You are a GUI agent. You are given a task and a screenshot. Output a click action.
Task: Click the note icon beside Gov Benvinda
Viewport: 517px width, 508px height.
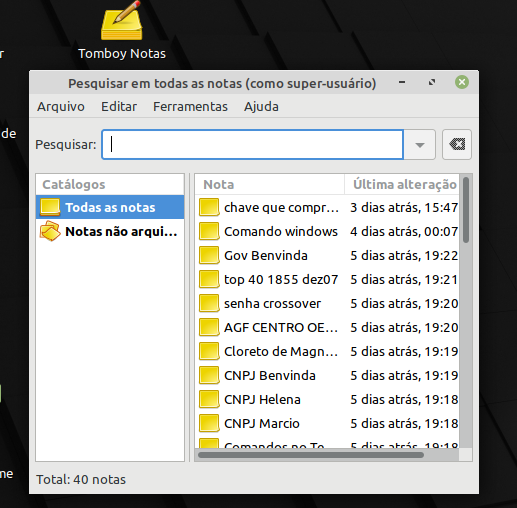[209, 255]
